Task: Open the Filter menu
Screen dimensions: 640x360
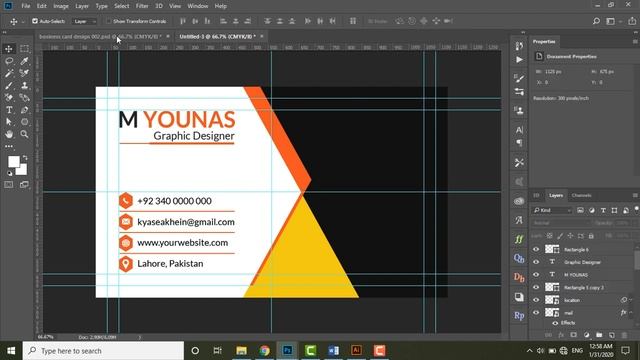Action: tap(142, 6)
